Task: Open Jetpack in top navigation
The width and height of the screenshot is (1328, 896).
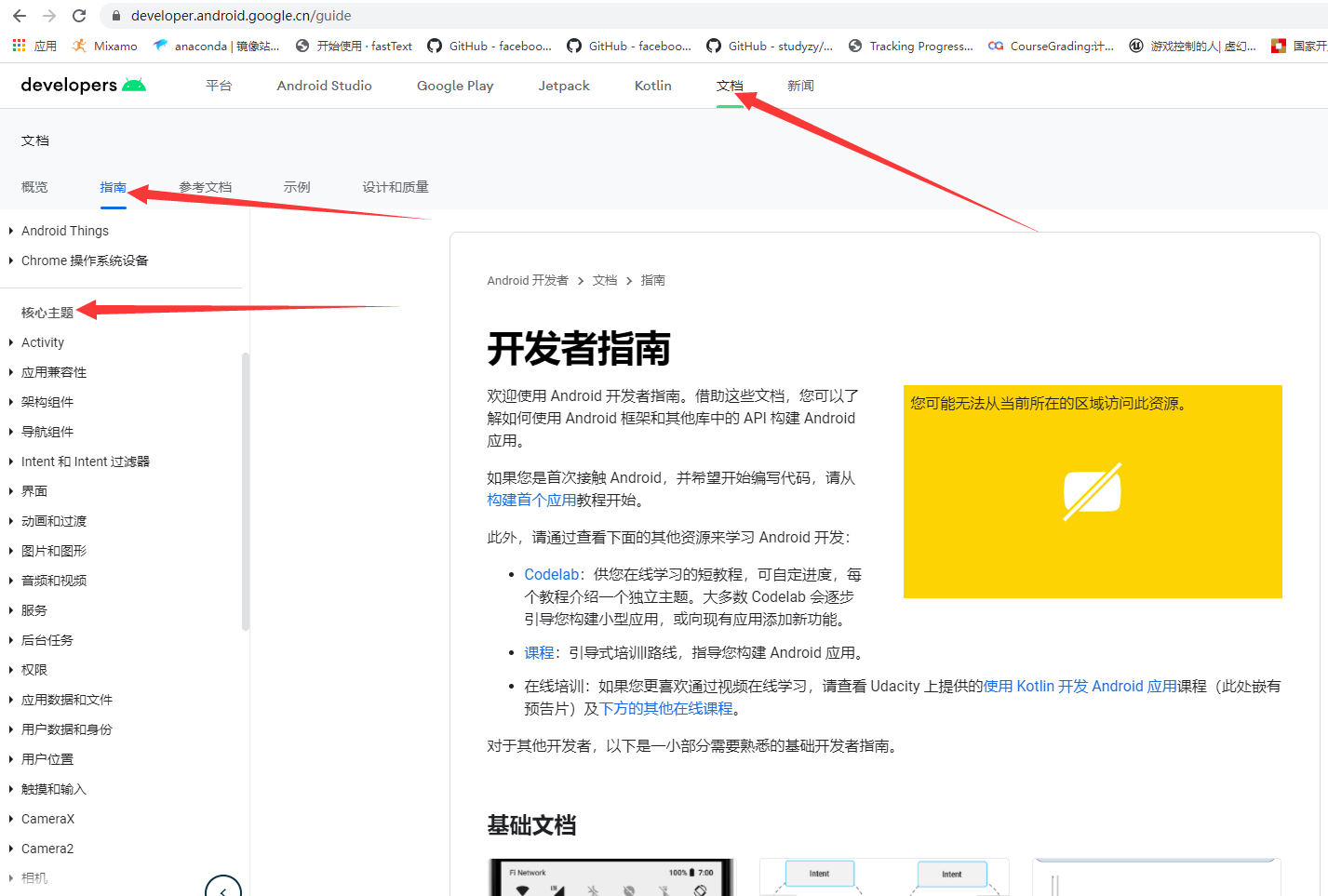Action: 564,86
